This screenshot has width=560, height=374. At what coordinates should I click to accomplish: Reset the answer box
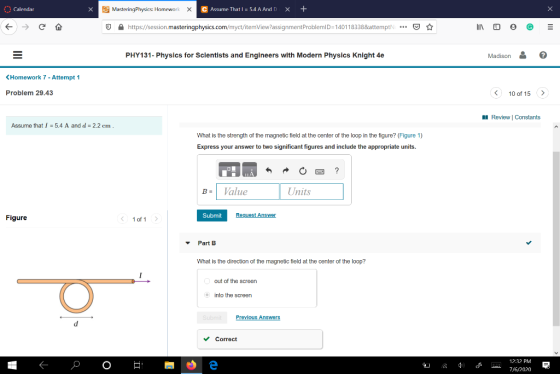(x=302, y=171)
